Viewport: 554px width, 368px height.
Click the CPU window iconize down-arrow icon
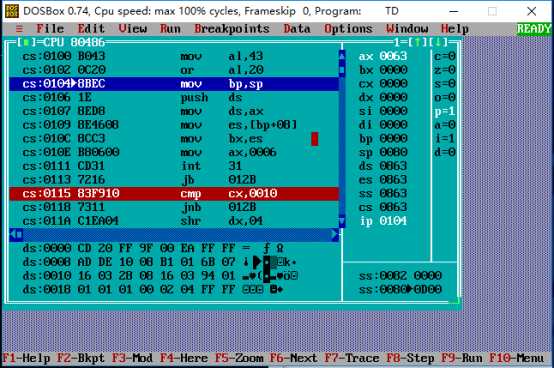438,42
